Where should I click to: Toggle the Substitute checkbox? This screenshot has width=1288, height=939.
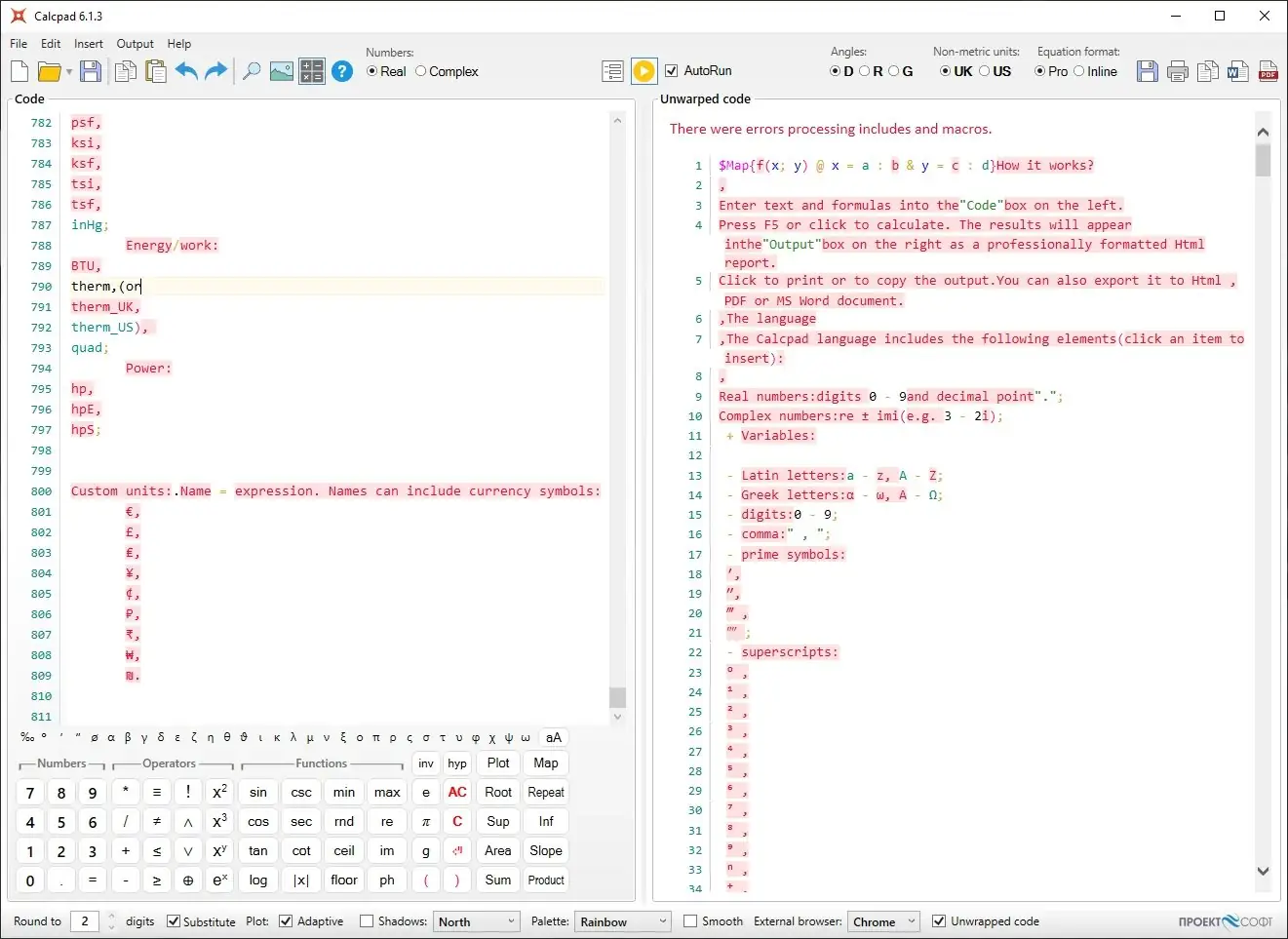202,921
